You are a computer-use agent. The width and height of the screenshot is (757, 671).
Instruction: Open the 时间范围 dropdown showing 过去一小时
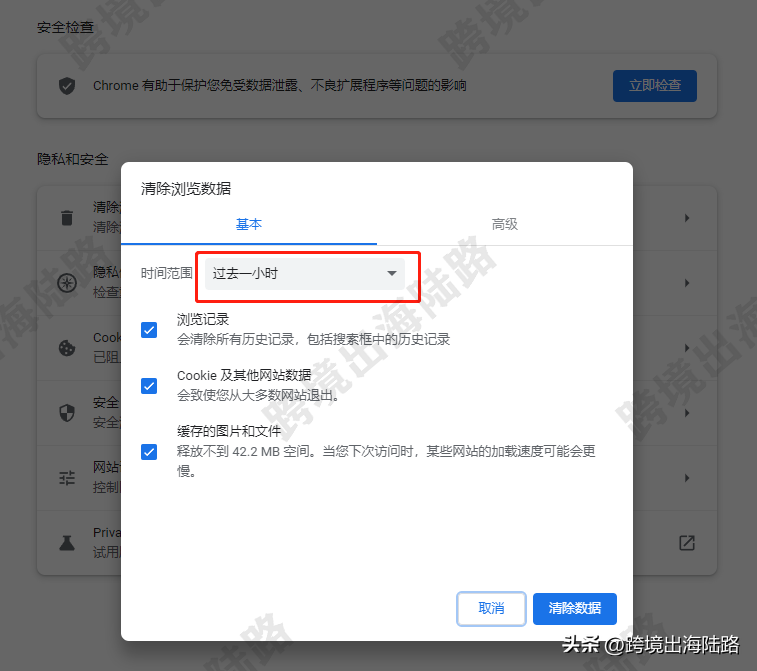[305, 274]
